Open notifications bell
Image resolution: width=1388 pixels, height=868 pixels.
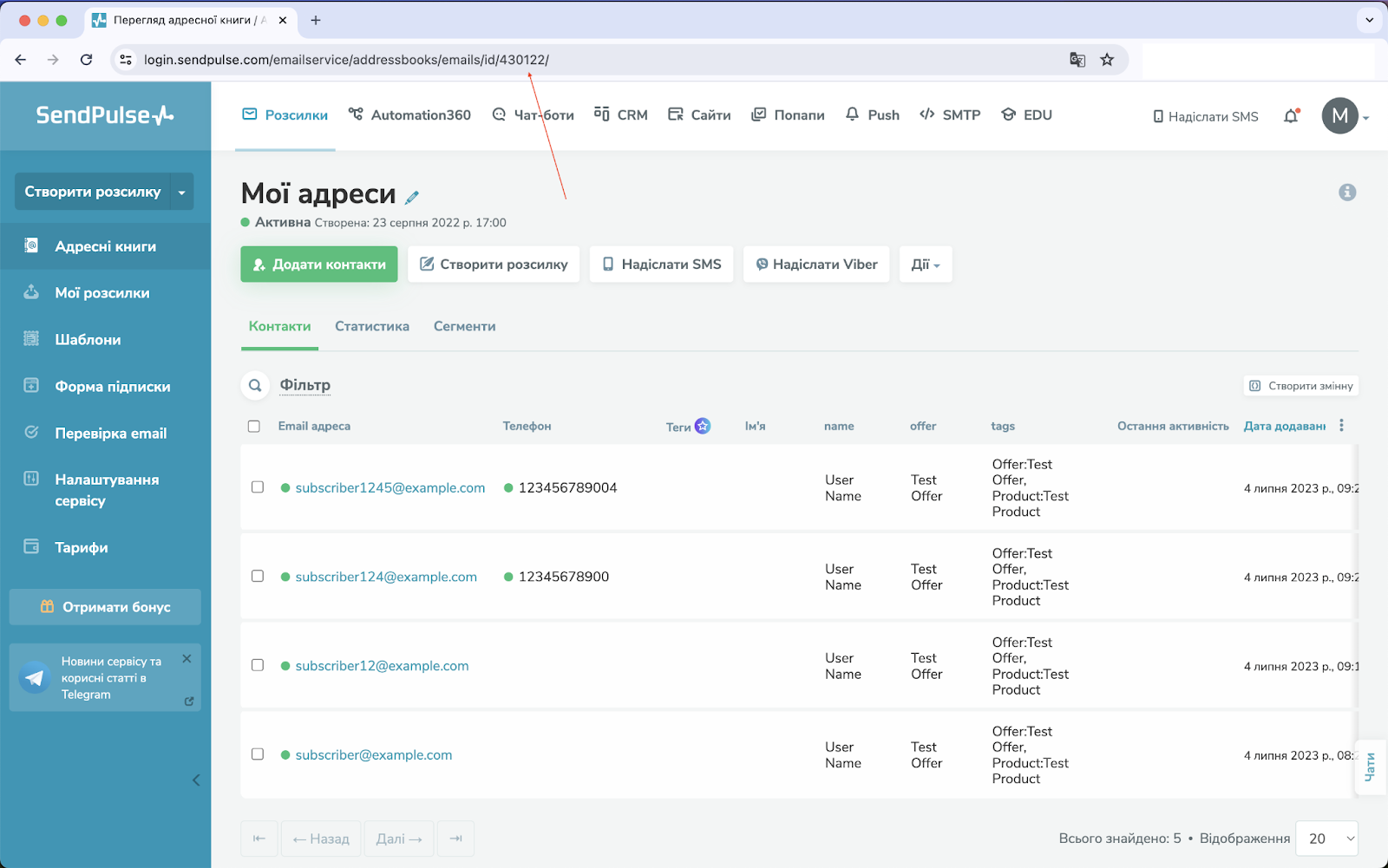coord(1291,115)
